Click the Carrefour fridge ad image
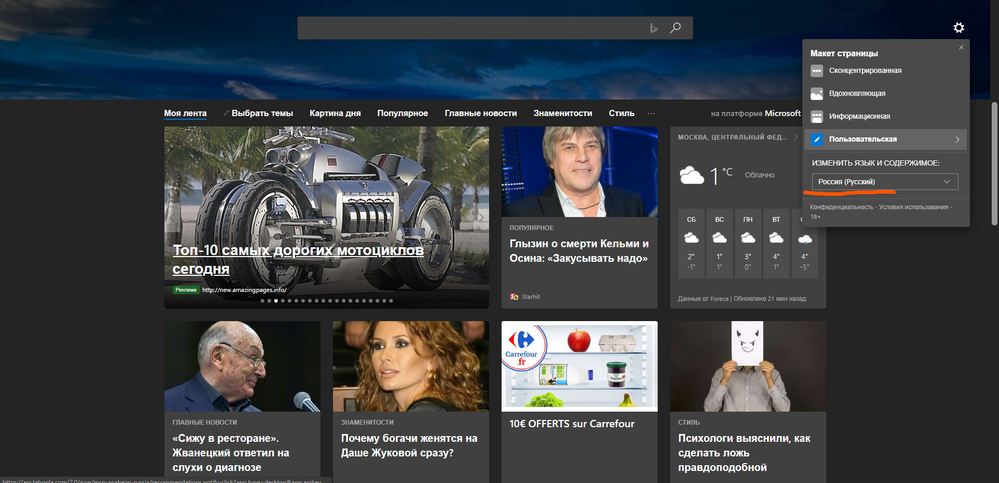The image size is (999, 483). click(579, 366)
